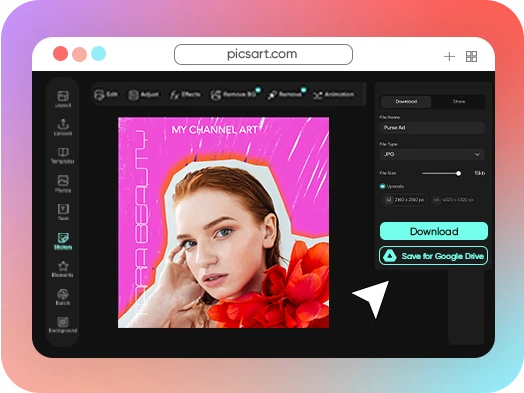Select the Text tool in sidebar
Image resolution: width=524 pixels, height=393 pixels.
pyautogui.click(x=63, y=212)
